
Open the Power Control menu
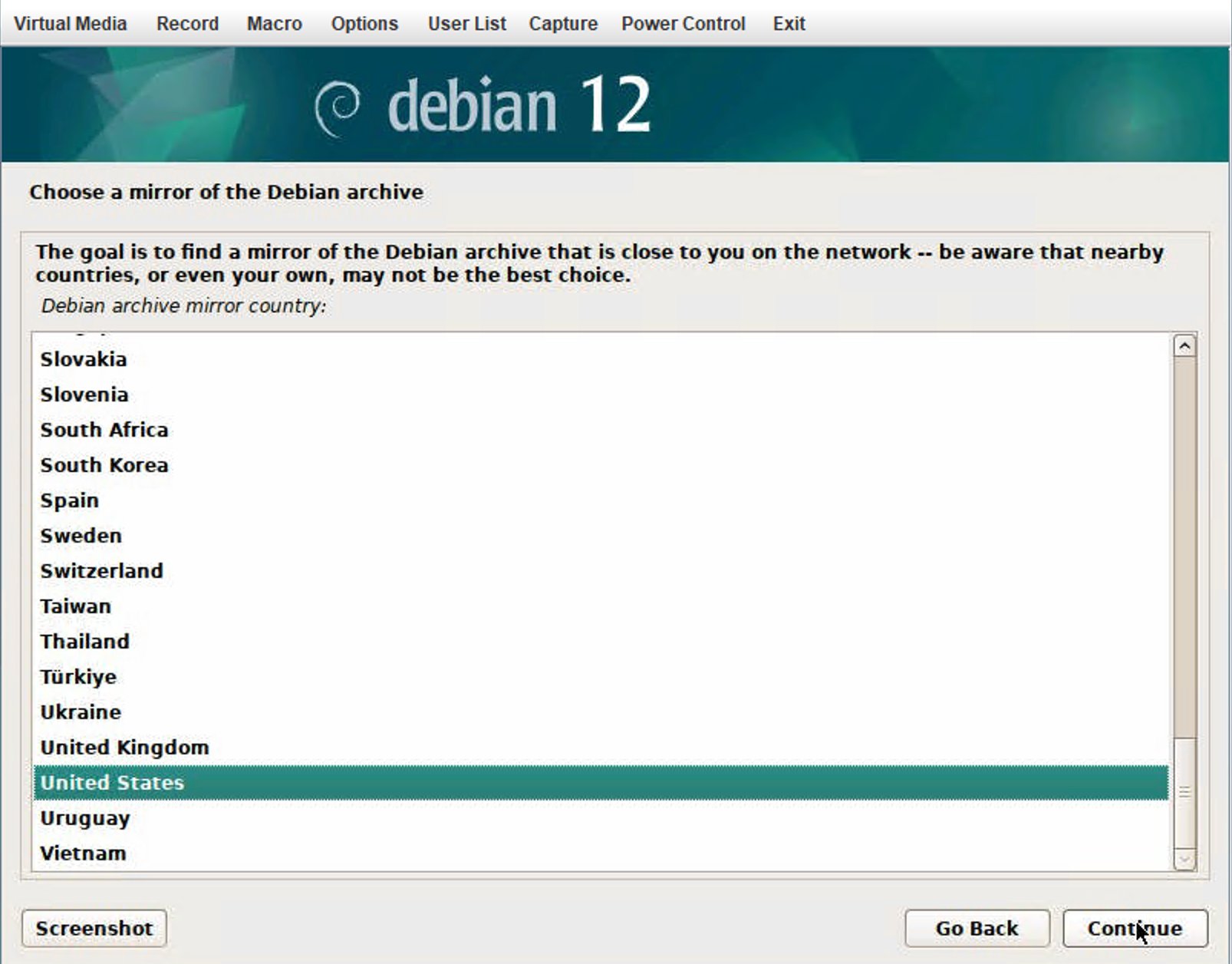(683, 24)
